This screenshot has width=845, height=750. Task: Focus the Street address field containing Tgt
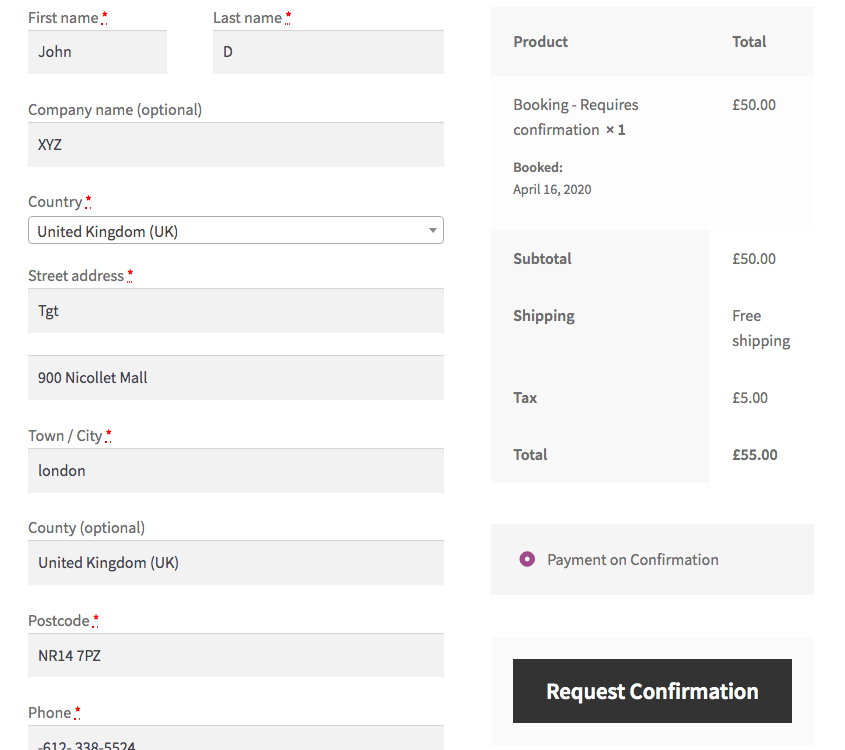(x=236, y=311)
